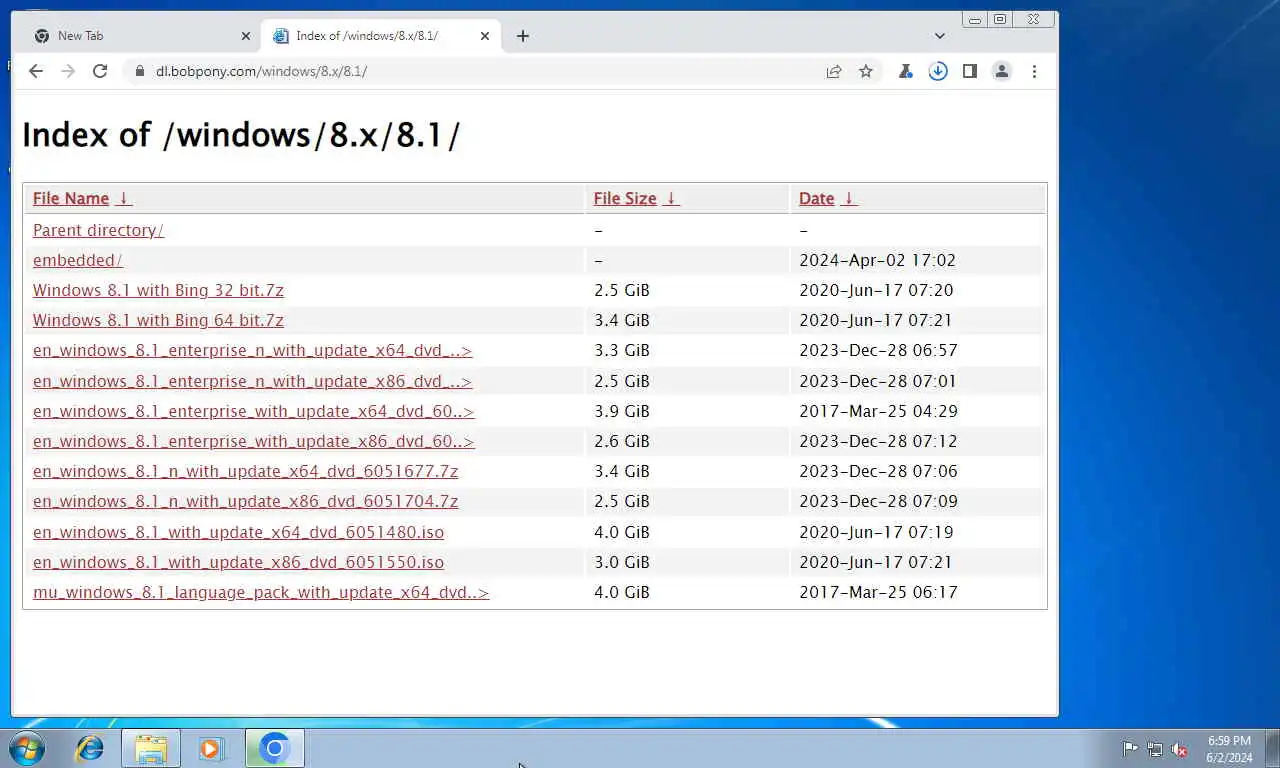Click the page heading Index of /windows/8.x/8.1/
The image size is (1280, 768).
(240, 135)
